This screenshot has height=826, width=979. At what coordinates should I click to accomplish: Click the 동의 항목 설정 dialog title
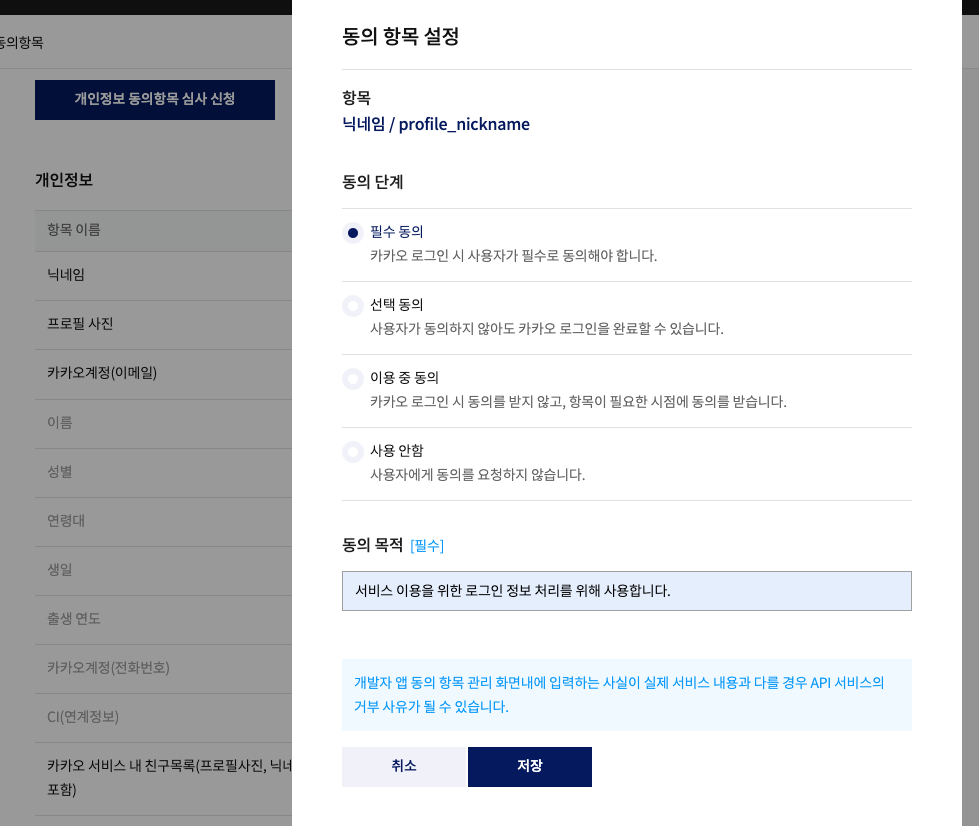click(x=400, y=36)
